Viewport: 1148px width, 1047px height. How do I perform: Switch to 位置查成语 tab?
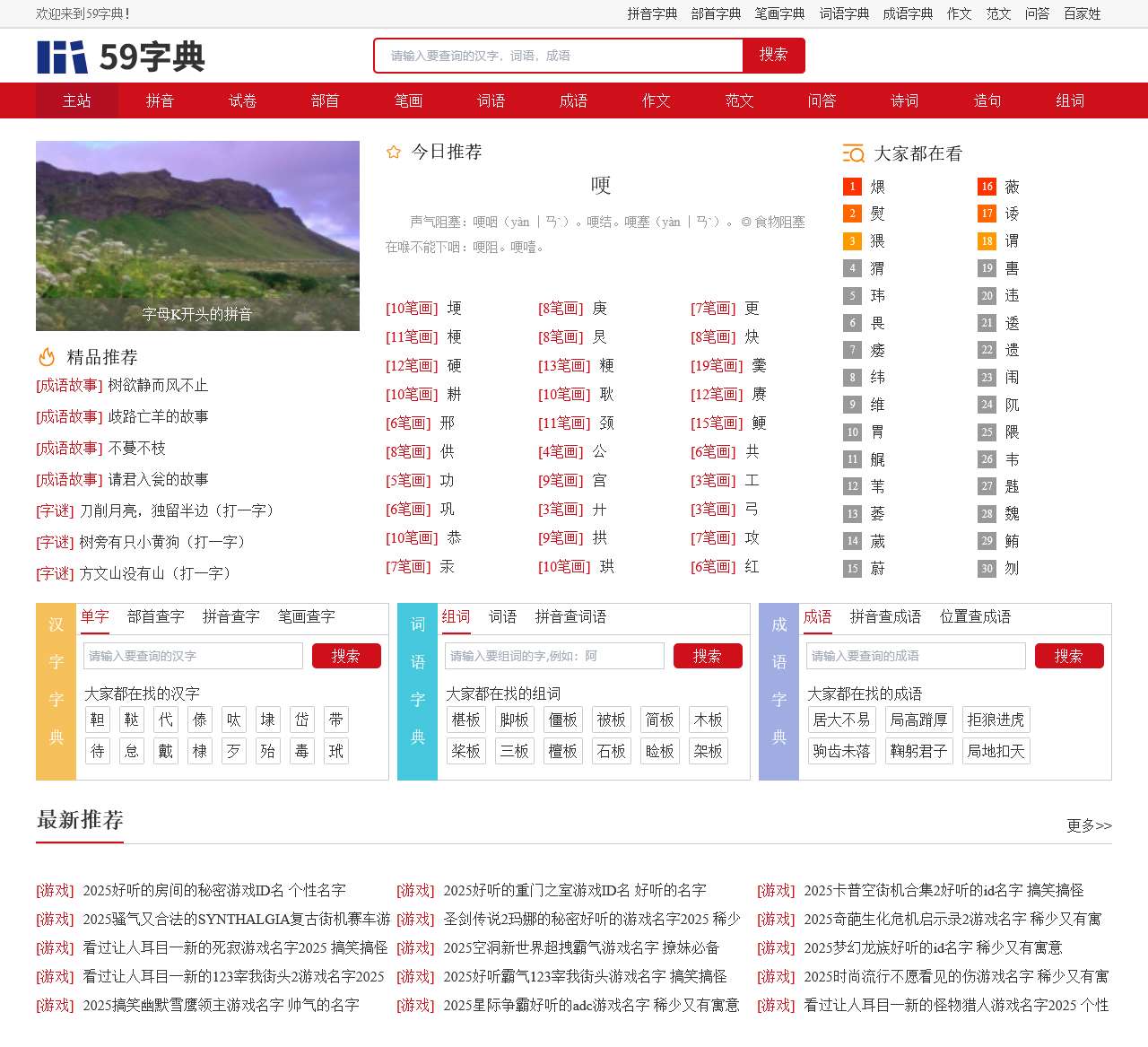click(975, 616)
